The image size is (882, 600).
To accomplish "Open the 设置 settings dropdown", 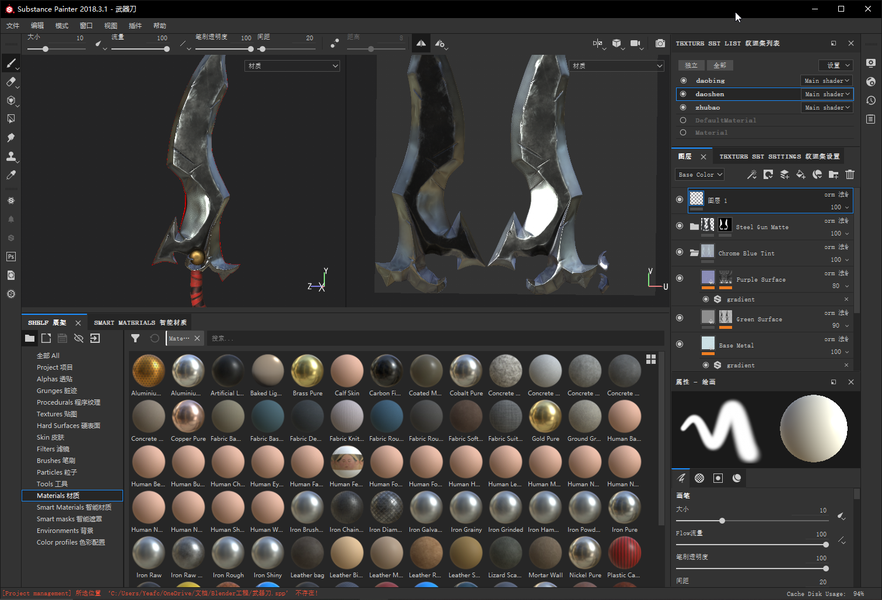I will (836, 65).
